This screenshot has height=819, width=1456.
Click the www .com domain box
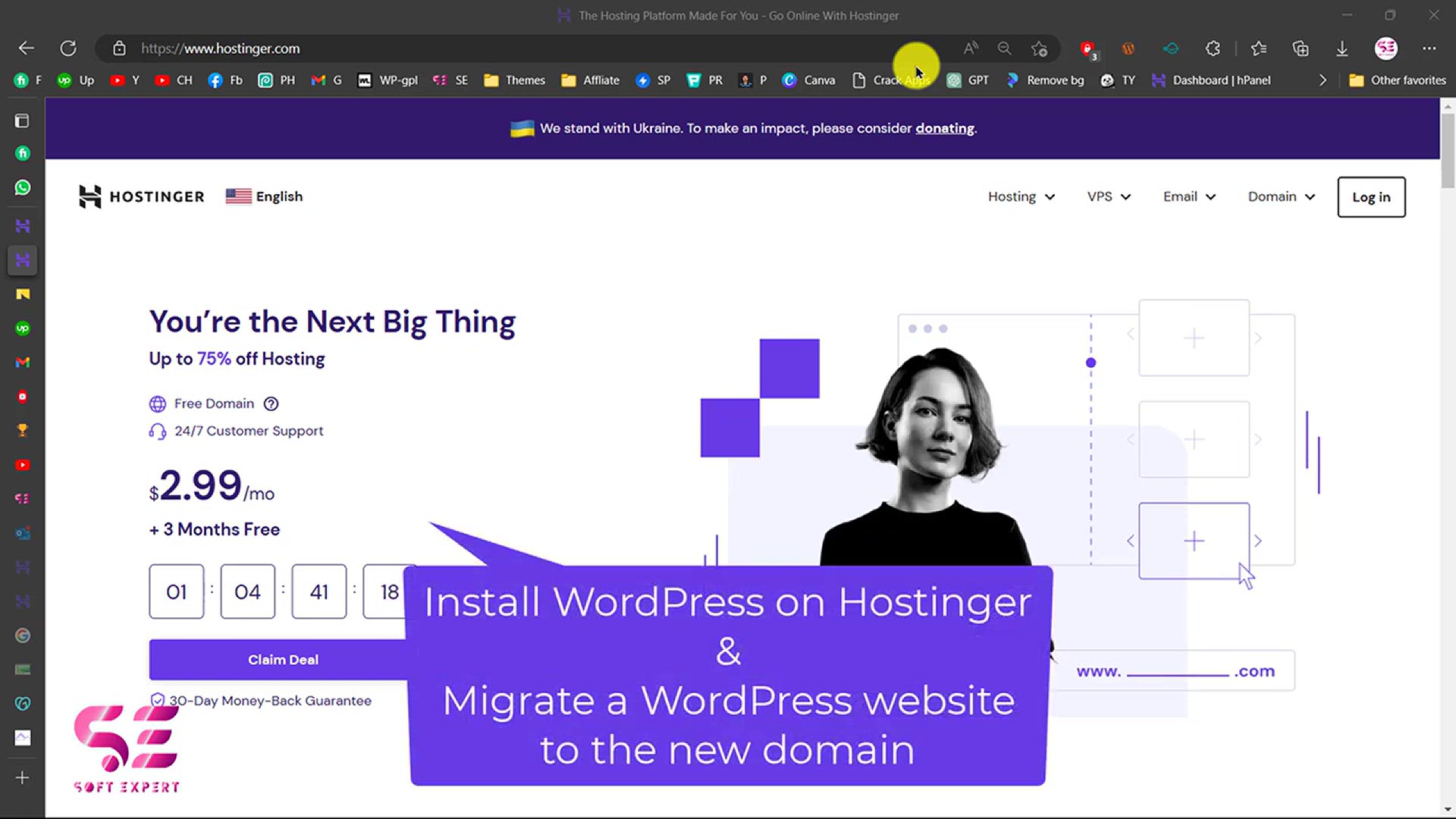tap(1174, 671)
